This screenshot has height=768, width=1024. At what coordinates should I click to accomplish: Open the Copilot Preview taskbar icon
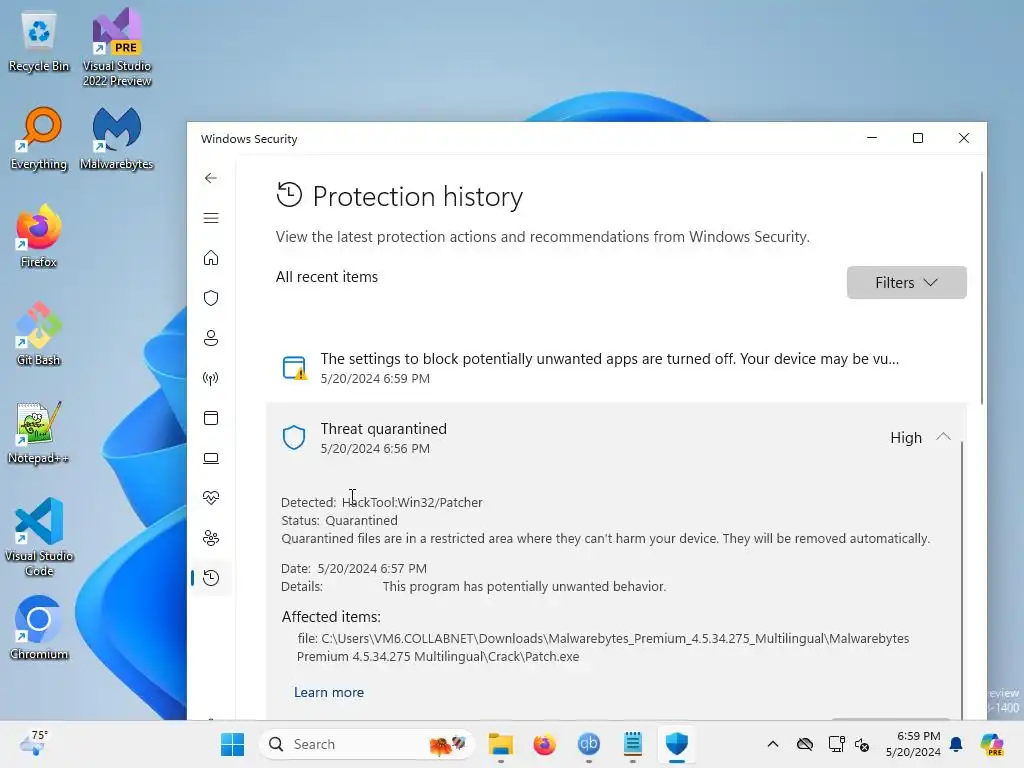point(991,744)
